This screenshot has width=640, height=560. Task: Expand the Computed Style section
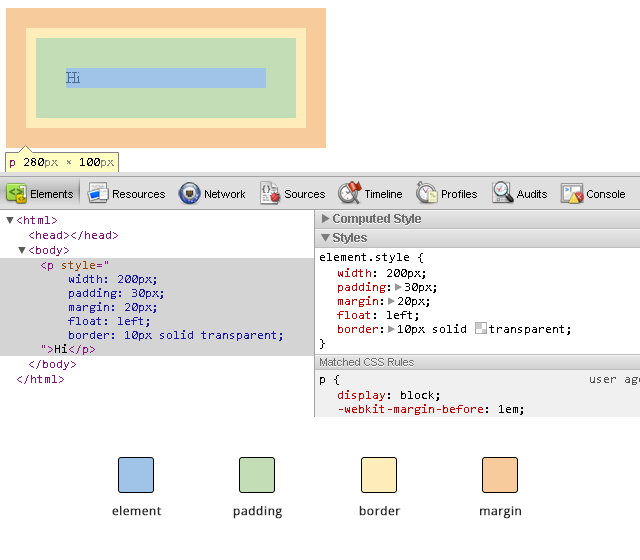pyautogui.click(x=325, y=218)
